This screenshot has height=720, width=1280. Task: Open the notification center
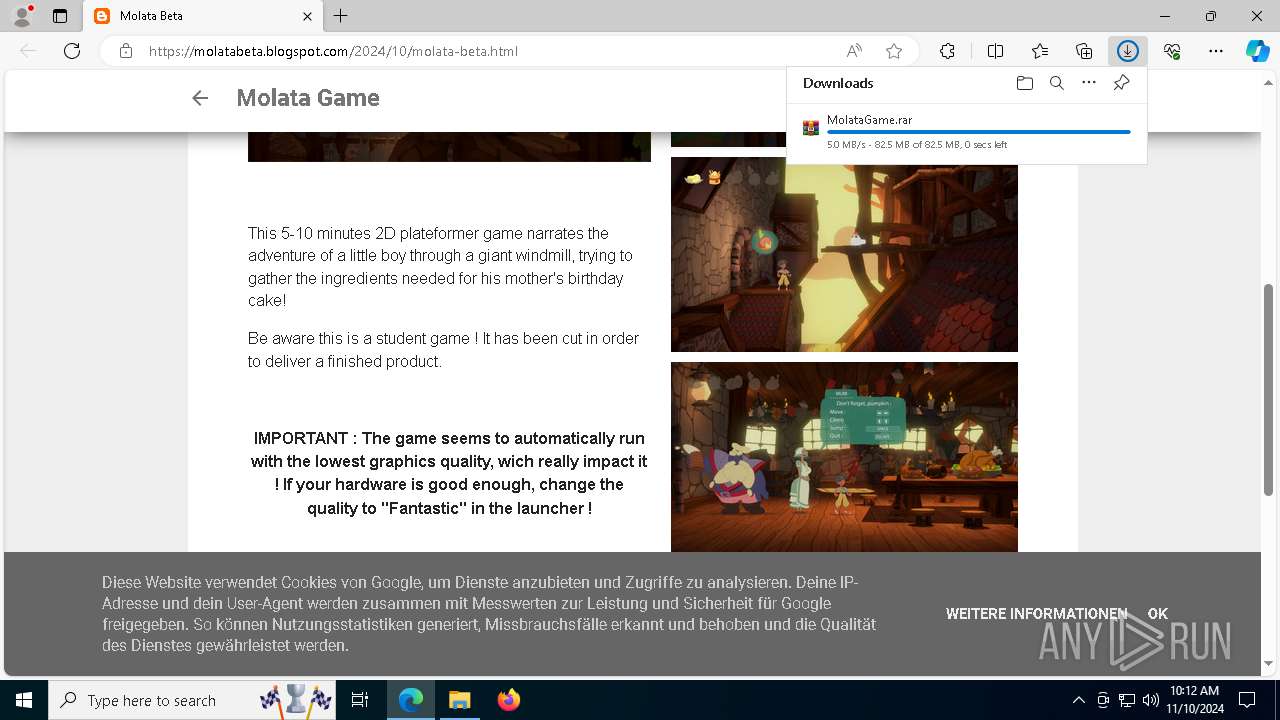pyautogui.click(x=1247, y=700)
